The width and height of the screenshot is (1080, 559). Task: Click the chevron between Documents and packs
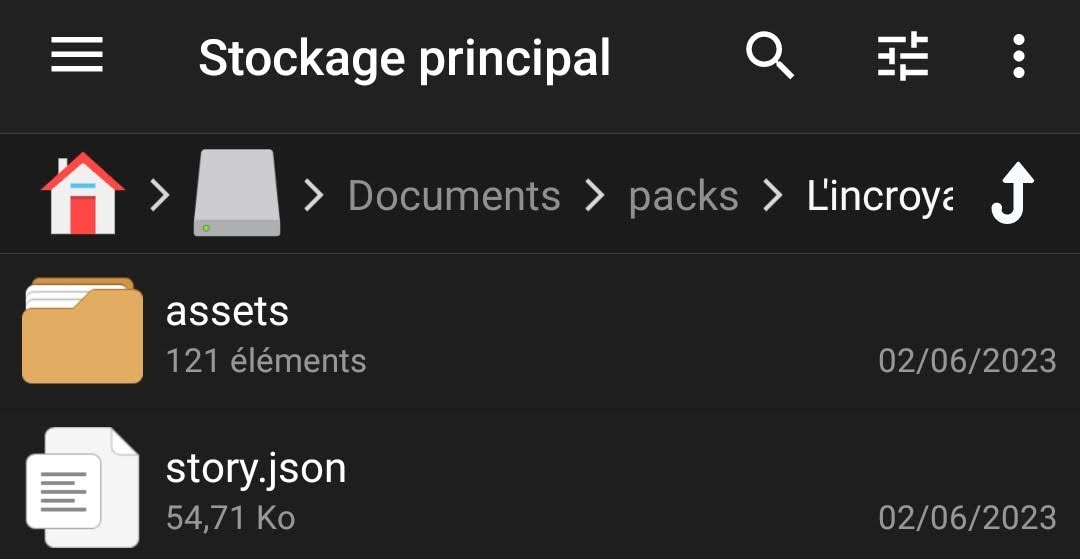pyautogui.click(x=595, y=196)
